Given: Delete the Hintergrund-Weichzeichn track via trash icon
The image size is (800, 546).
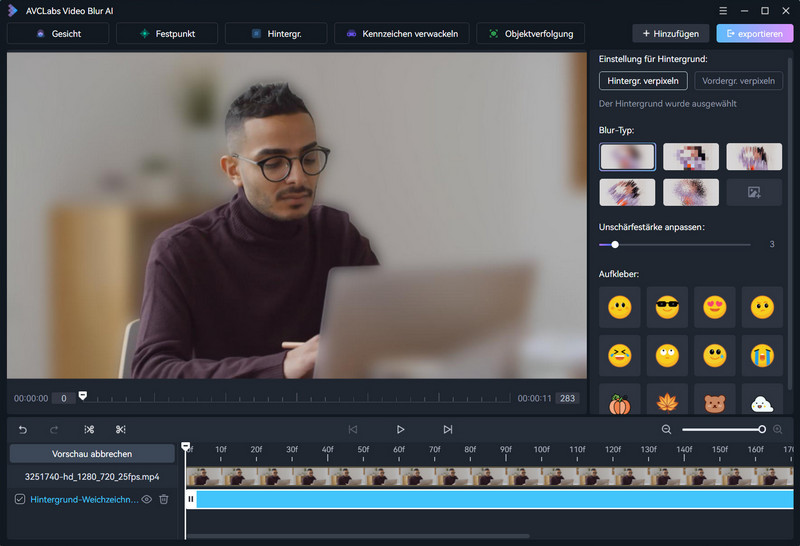Looking at the screenshot, I should (x=164, y=499).
